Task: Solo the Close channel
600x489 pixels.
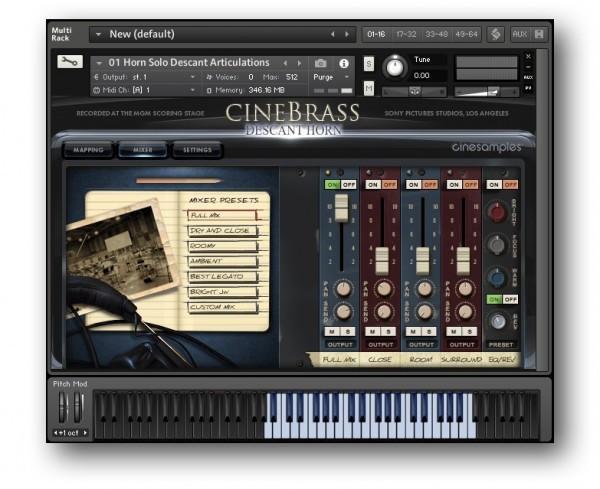Action: (388, 331)
